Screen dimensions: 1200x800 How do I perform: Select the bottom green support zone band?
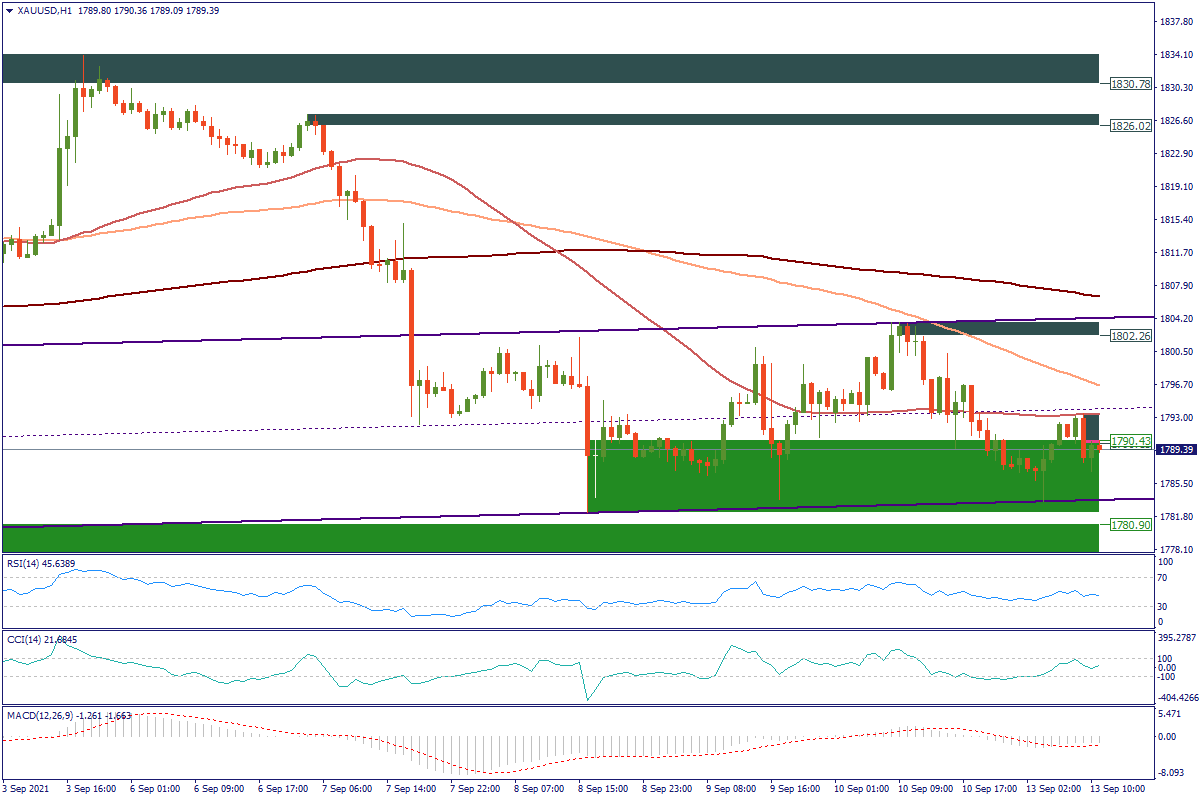tap(550, 537)
